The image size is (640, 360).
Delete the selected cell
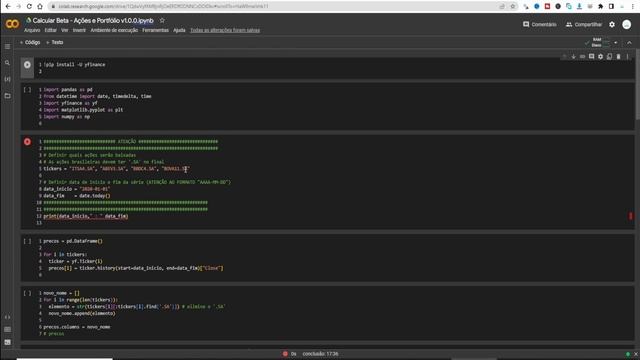[618, 57]
